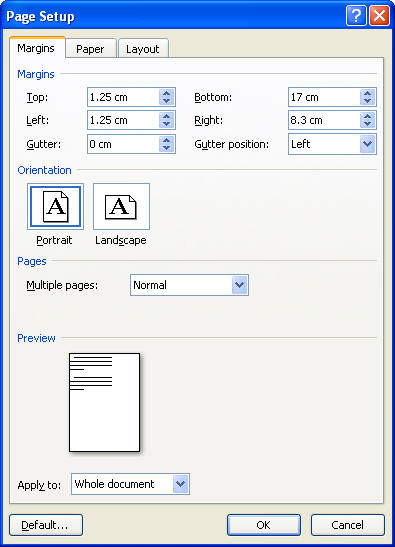The height and width of the screenshot is (547, 395).
Task: Click inside the Top margin field
Action: (124, 97)
